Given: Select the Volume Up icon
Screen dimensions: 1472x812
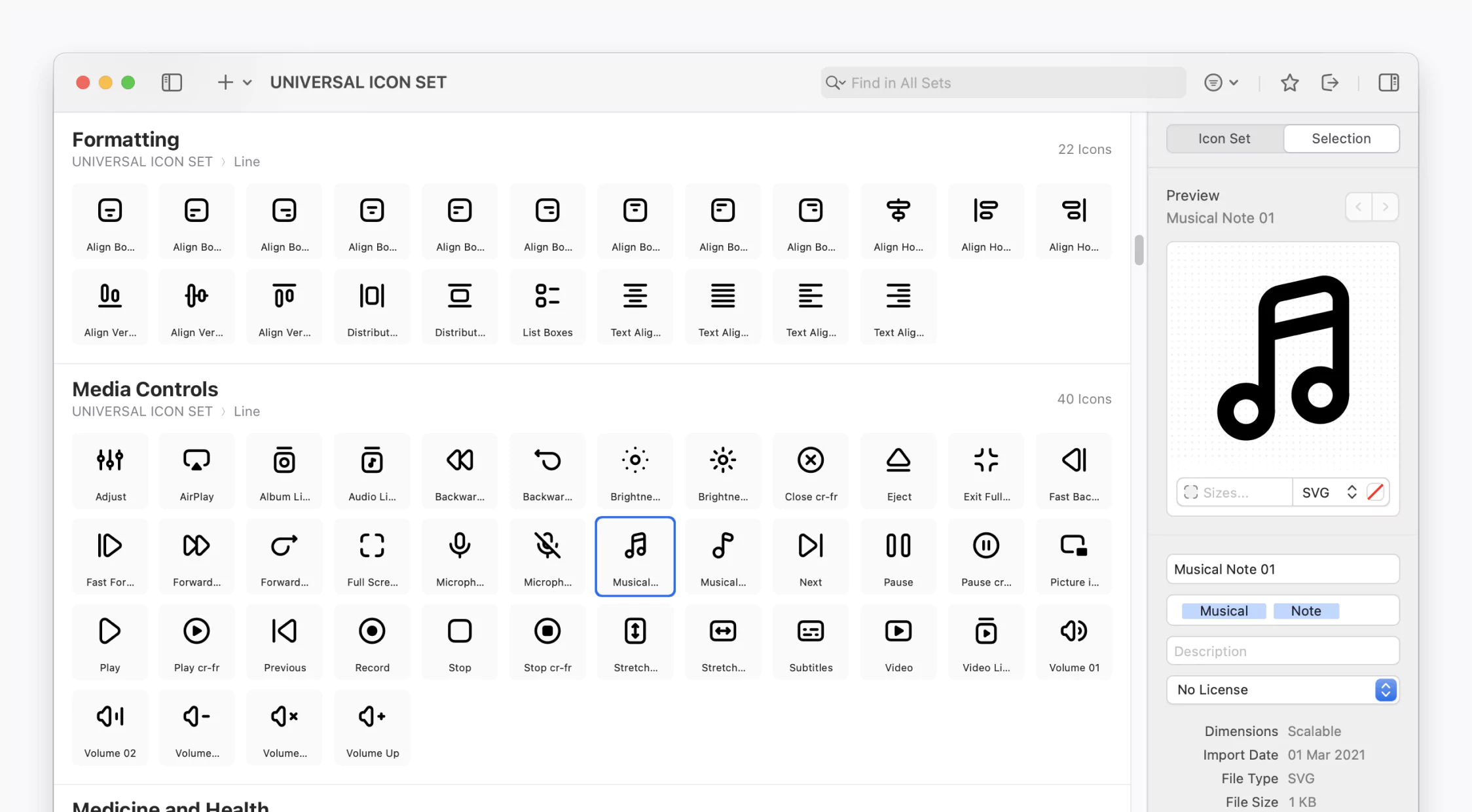Looking at the screenshot, I should coord(372,728).
